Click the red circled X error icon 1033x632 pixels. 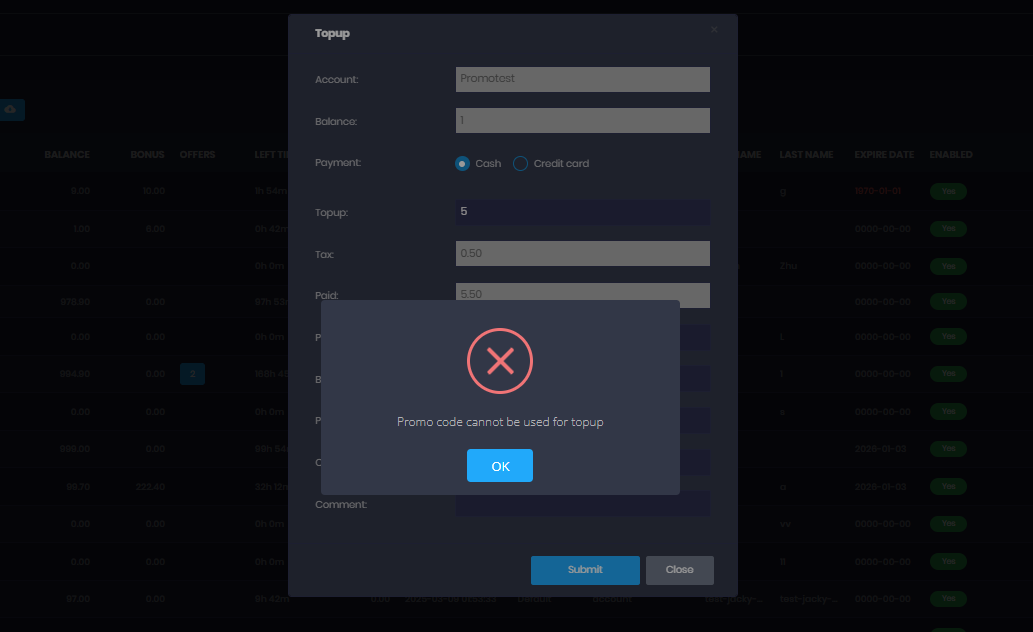point(500,361)
